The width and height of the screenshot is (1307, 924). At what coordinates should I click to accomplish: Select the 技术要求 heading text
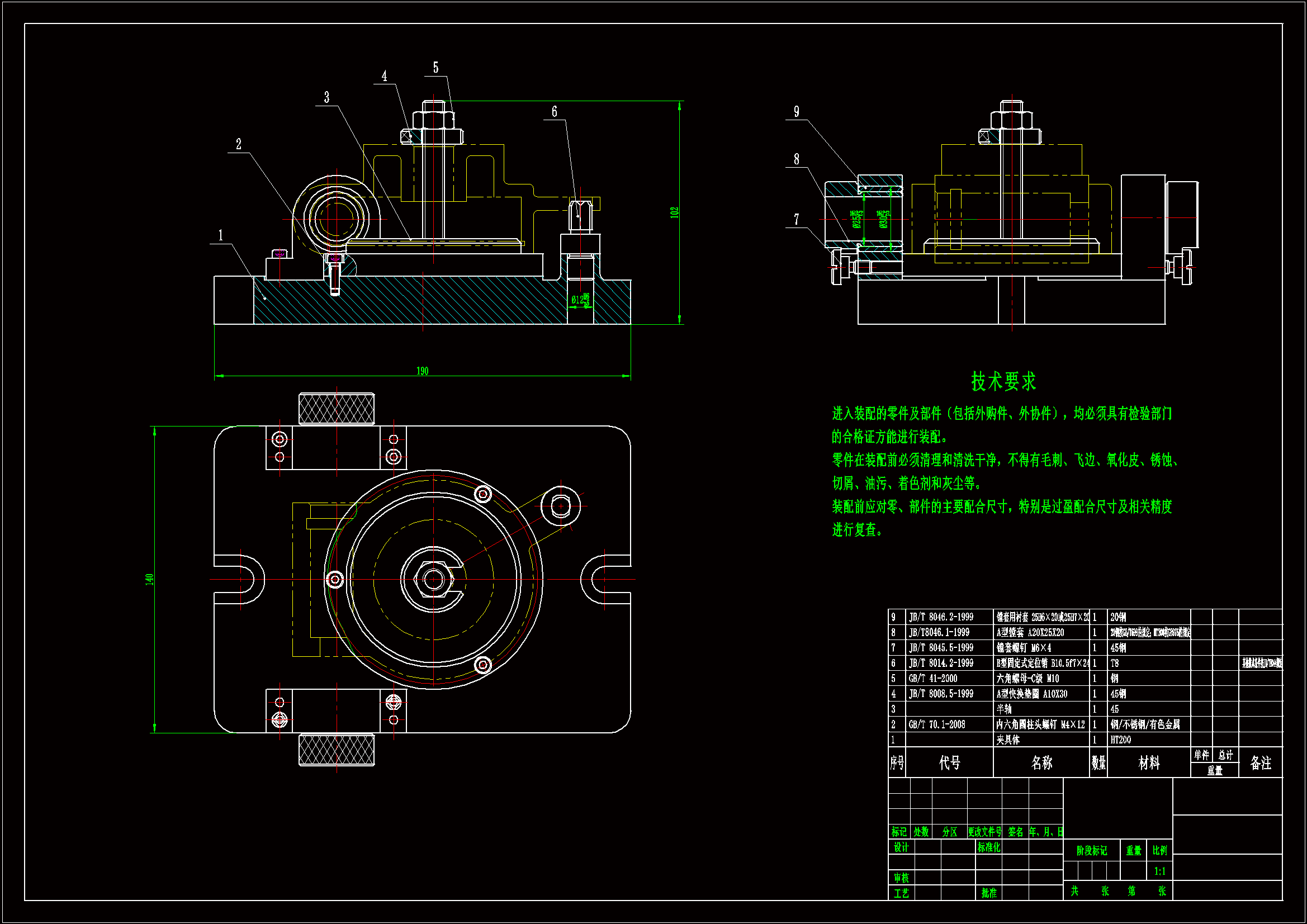(x=1003, y=381)
